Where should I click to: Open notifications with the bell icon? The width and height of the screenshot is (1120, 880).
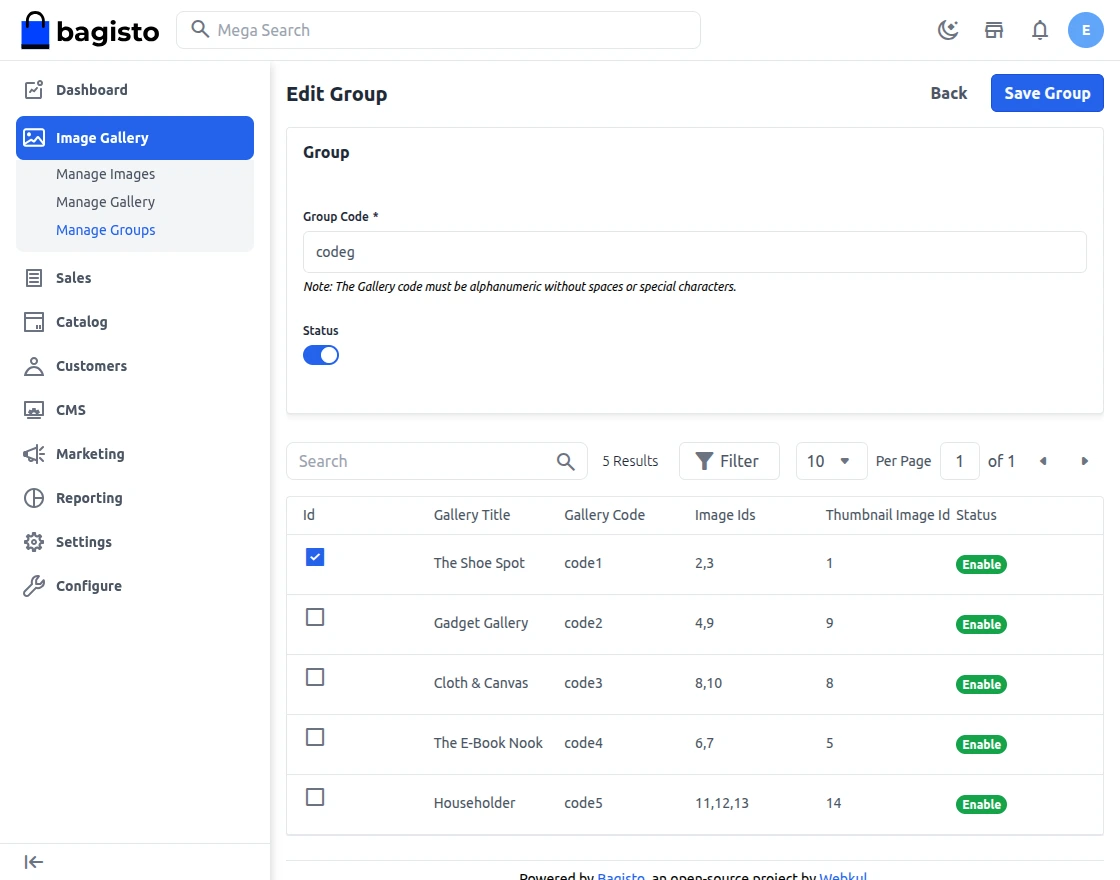click(x=1040, y=29)
